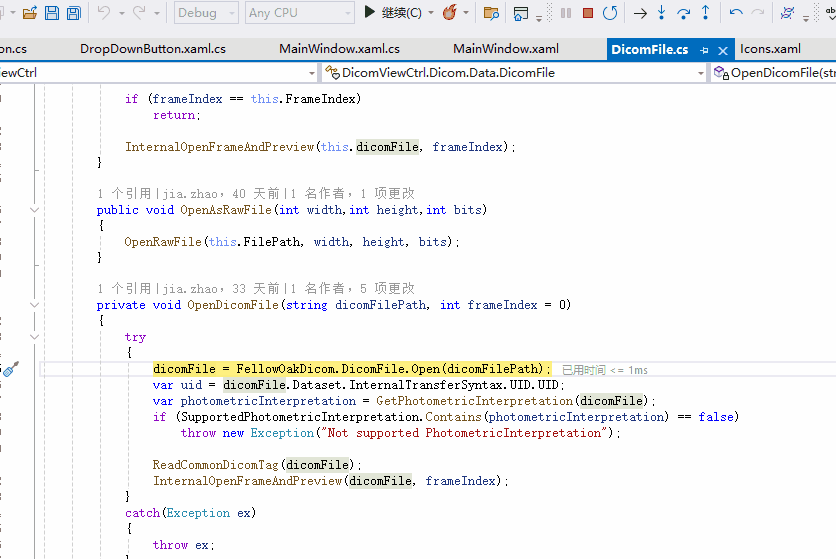Switch to the MainWindow.xaml.cs tab

340,49
